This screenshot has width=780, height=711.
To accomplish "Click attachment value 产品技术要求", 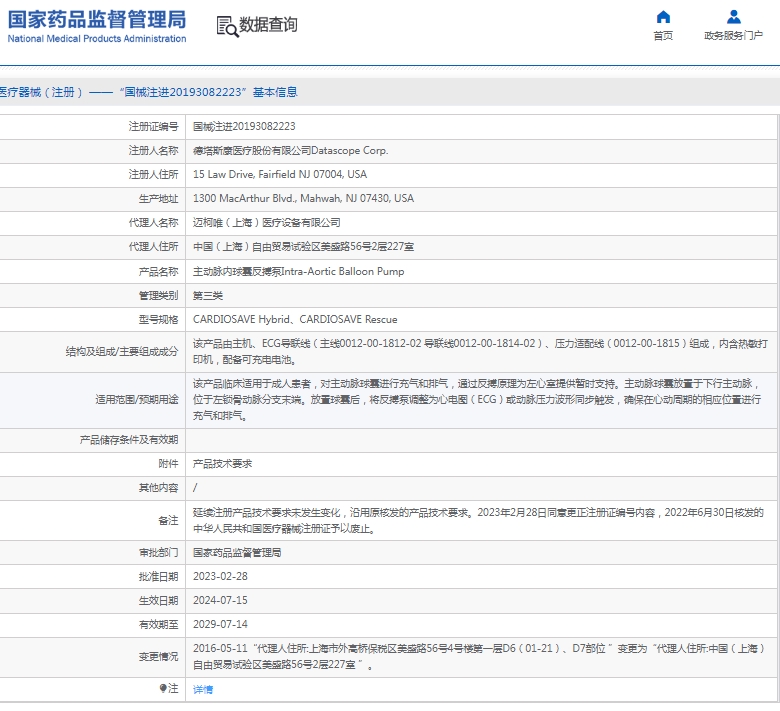I will click(x=222, y=464).
